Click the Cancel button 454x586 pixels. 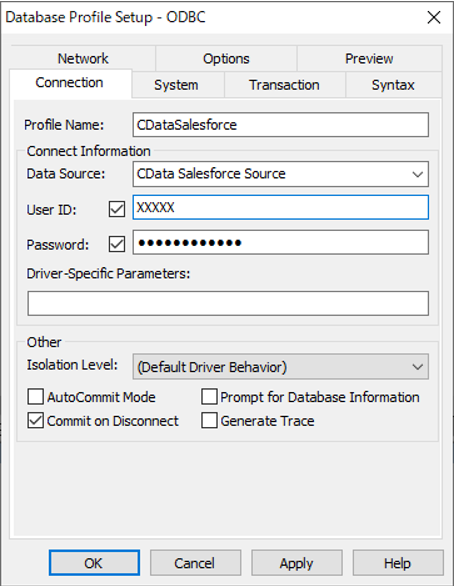tap(195, 563)
